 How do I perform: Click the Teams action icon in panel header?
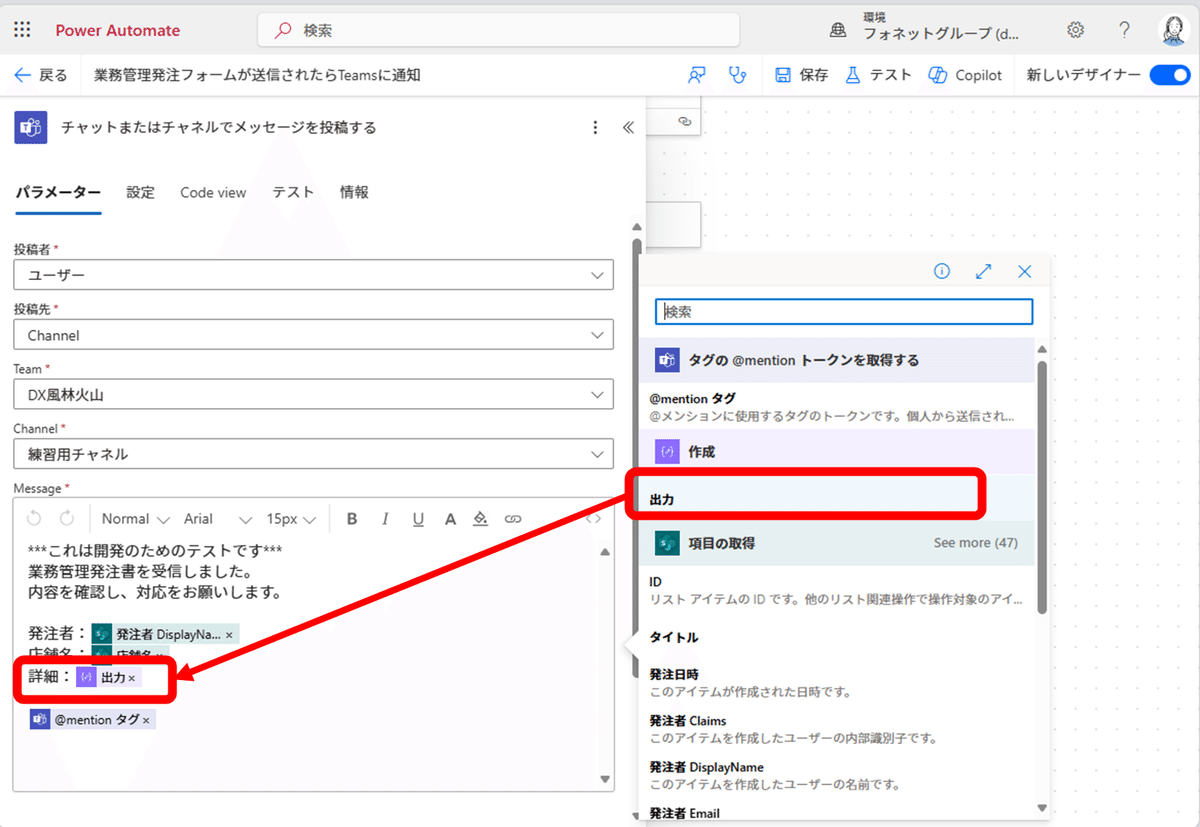(x=31, y=127)
